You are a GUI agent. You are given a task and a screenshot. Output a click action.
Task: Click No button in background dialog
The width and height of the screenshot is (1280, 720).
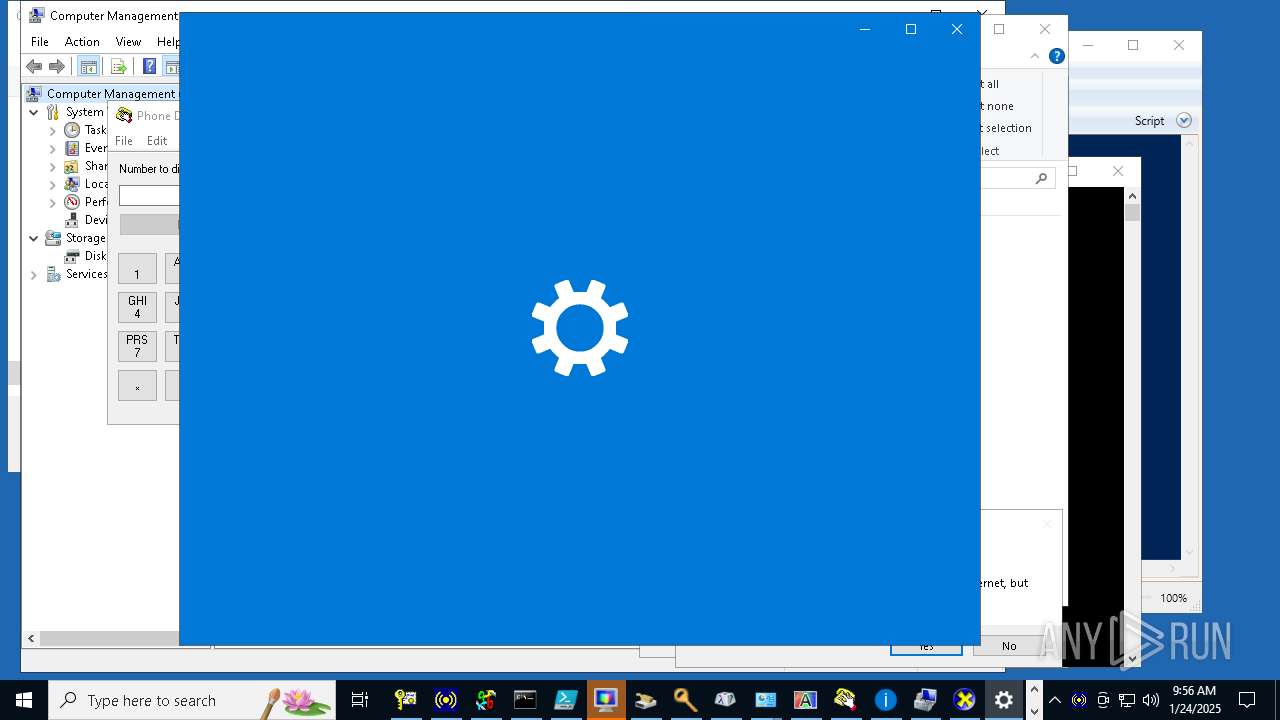(1009, 646)
